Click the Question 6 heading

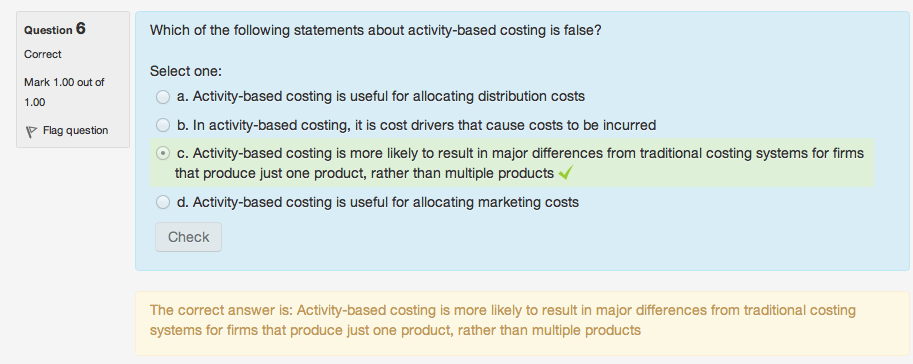coord(55,29)
